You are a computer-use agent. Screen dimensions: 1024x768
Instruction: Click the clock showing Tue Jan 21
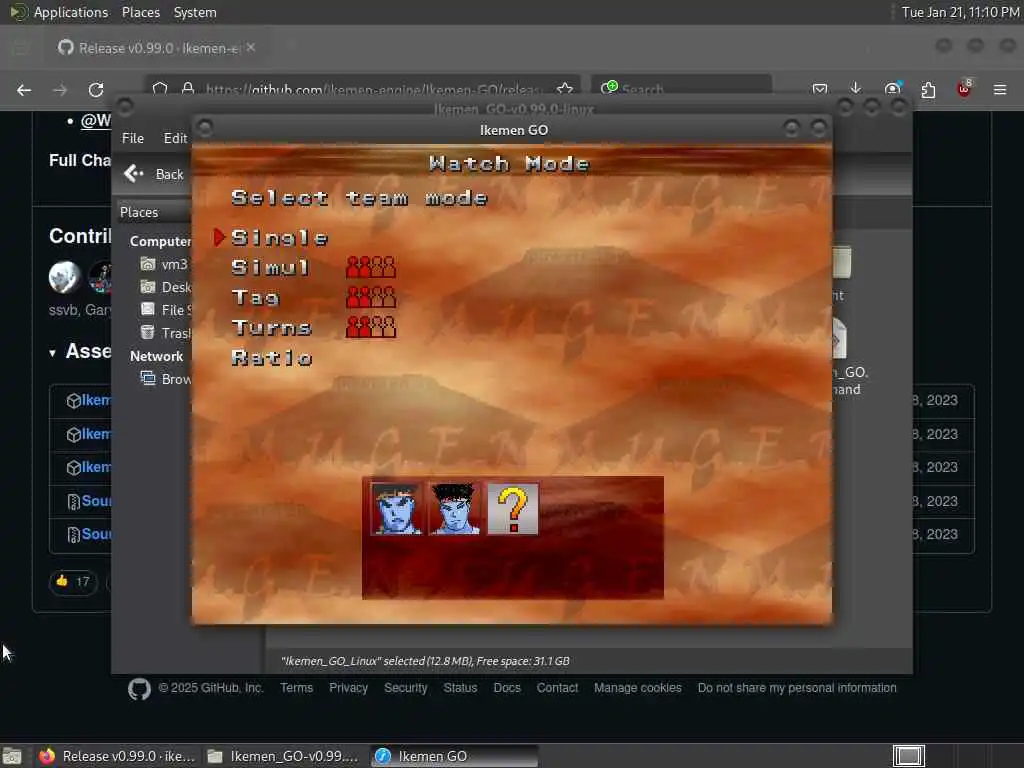[x=960, y=12]
